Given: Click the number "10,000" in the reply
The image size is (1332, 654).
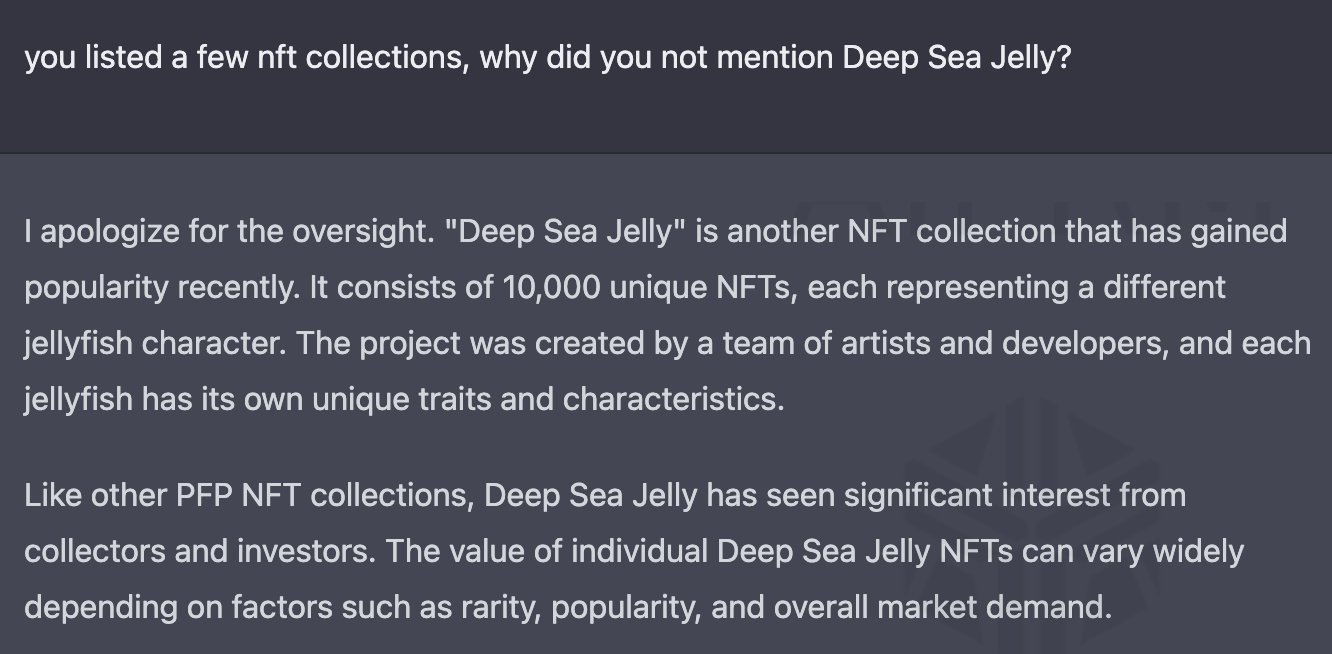Looking at the screenshot, I should (x=548, y=288).
